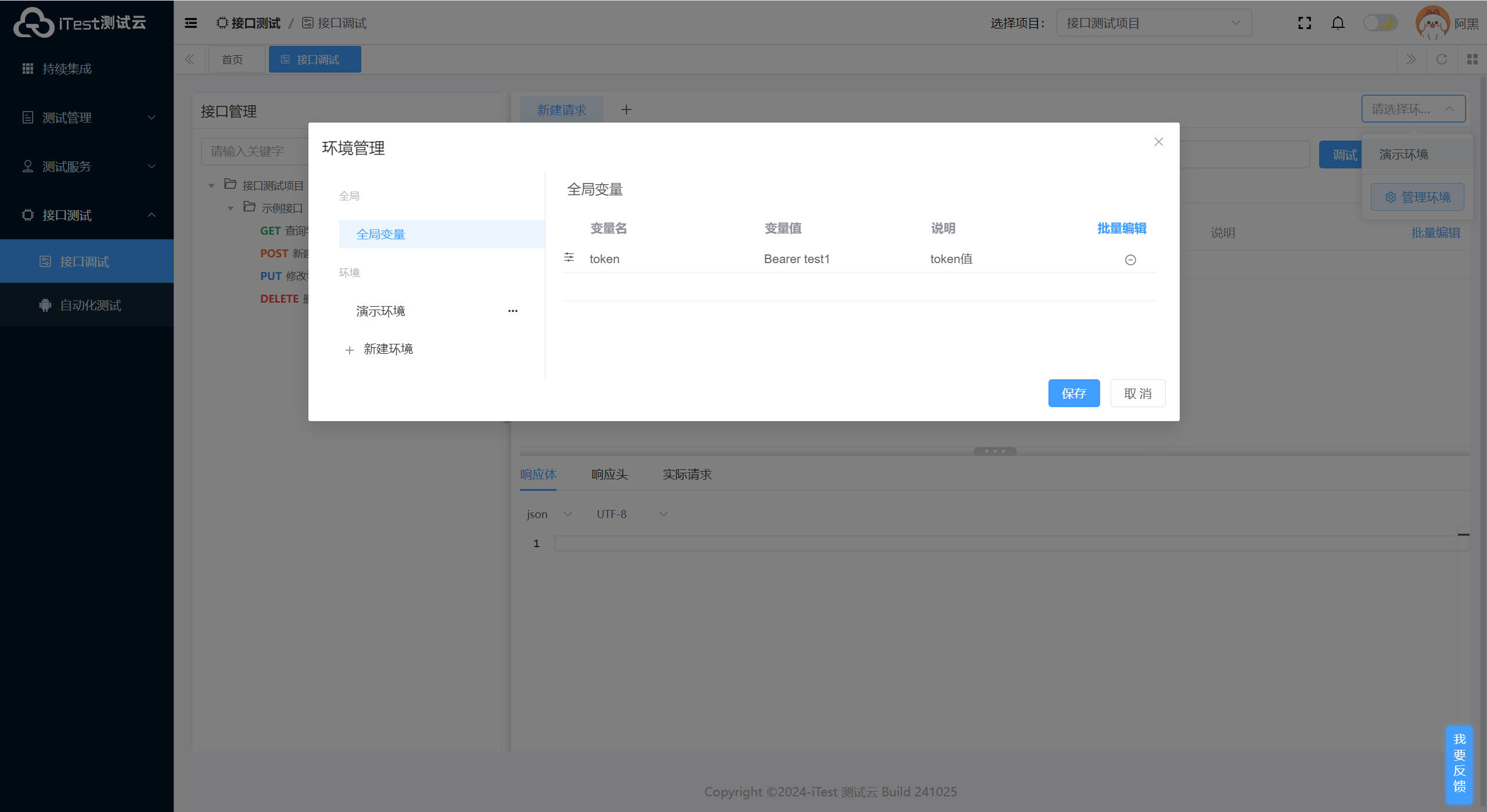Screen dimensions: 1487x812
Task: Click the page refresh icon in tab bar
Action: click(1442, 59)
